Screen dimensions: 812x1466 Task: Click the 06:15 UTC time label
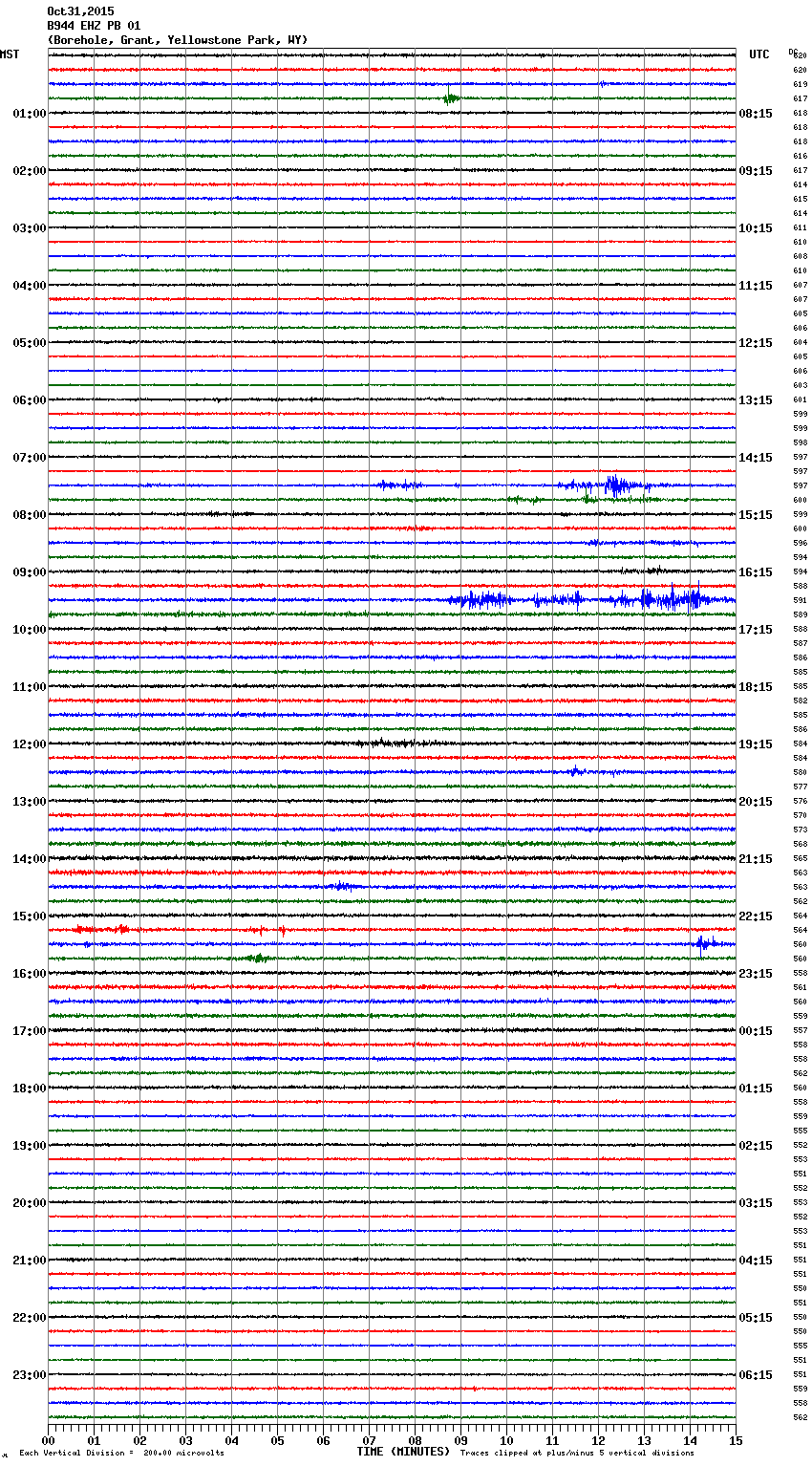pos(756,1375)
